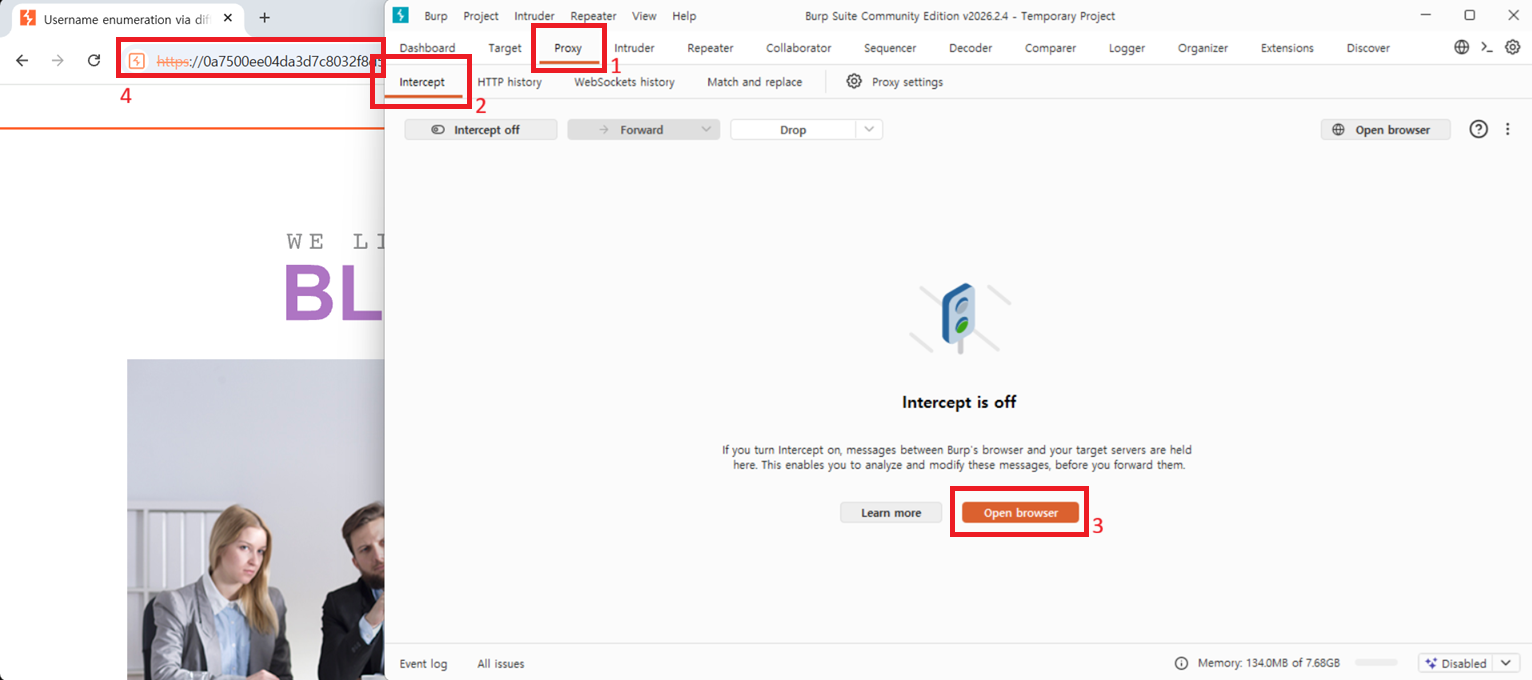Click the browser back arrow
1532x680 pixels.
pos(22,60)
